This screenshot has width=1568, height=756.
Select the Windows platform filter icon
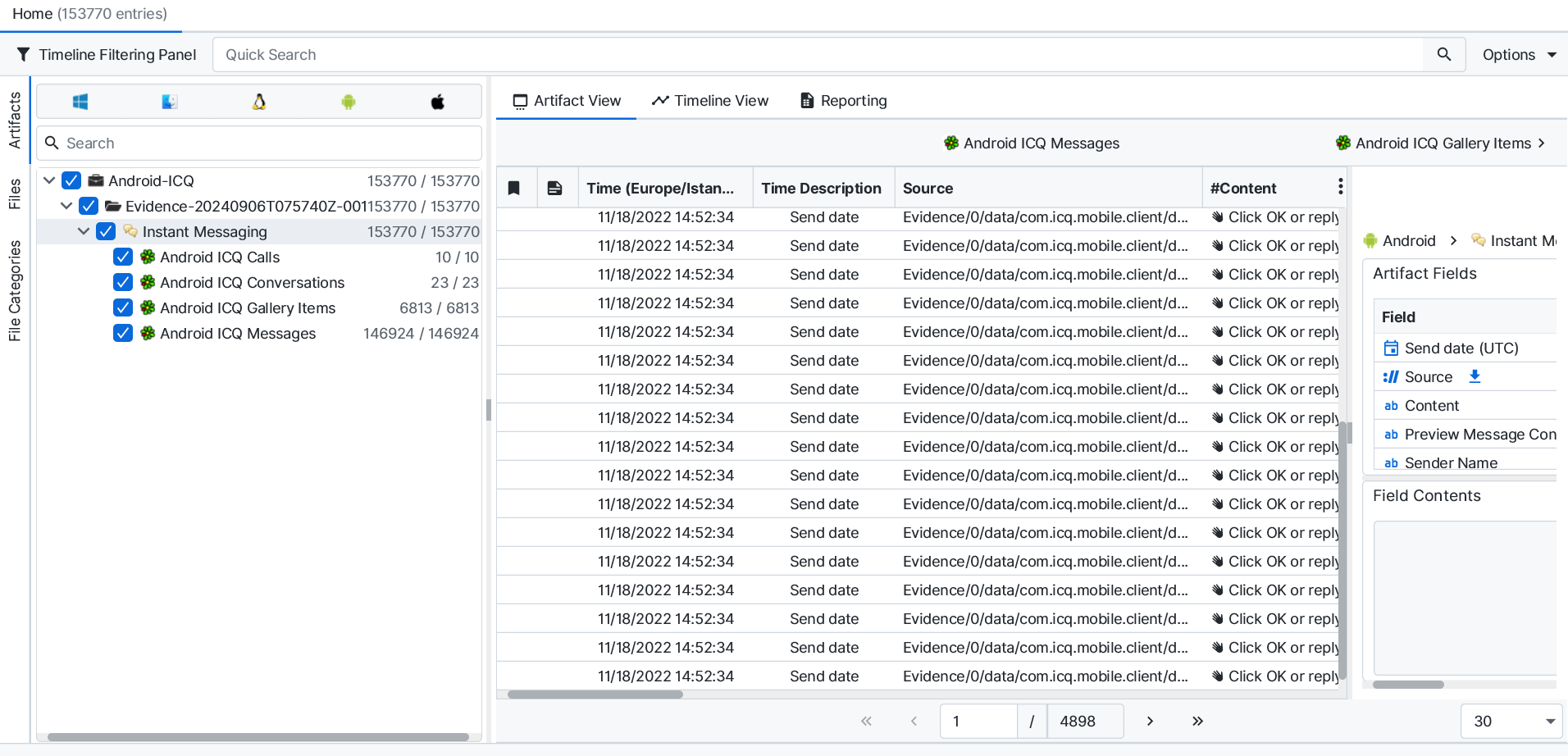coord(80,102)
